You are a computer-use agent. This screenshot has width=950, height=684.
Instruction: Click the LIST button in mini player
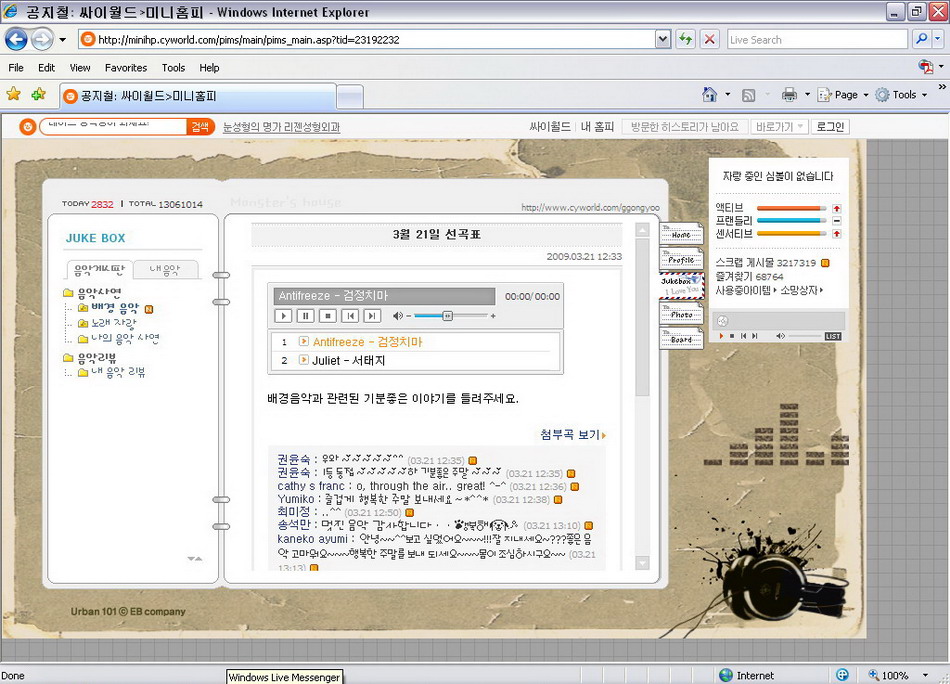(x=833, y=336)
